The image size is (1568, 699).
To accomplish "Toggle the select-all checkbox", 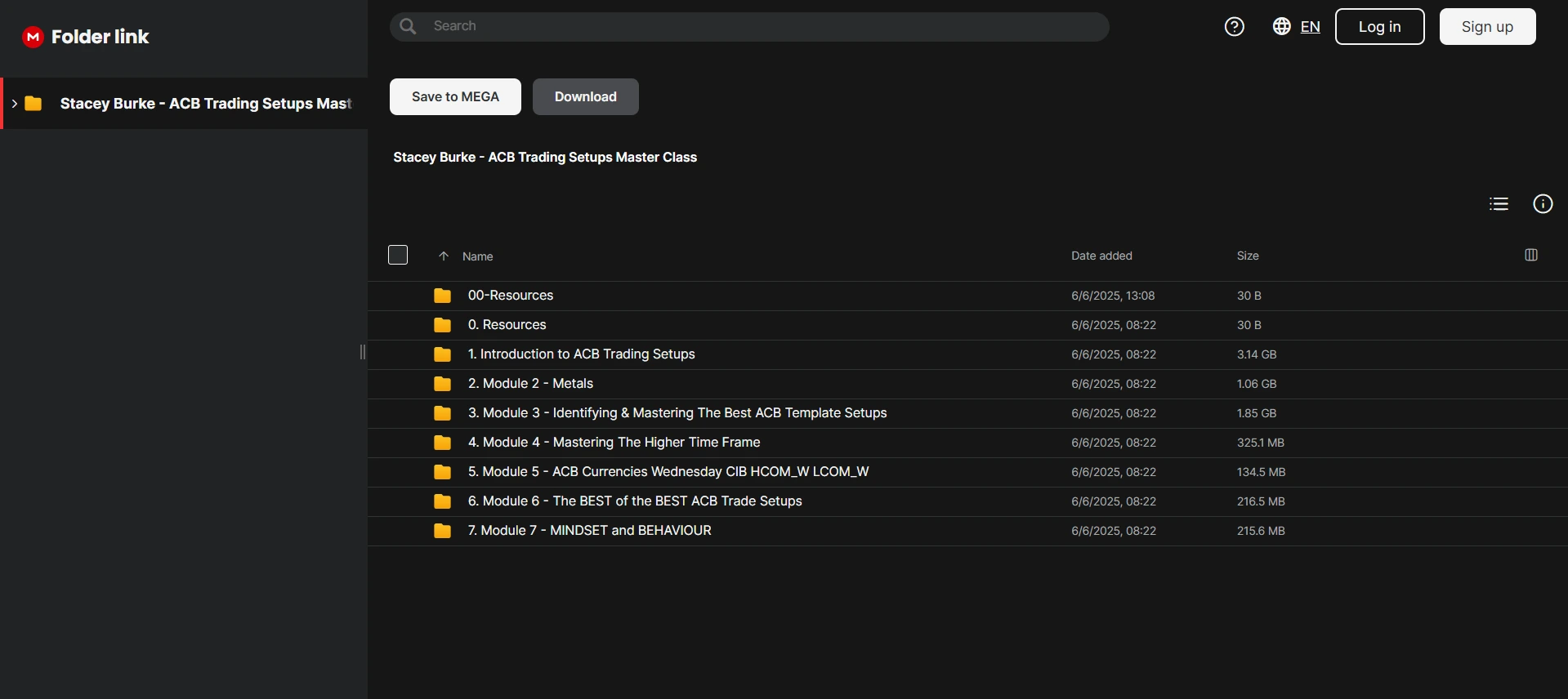I will [398, 255].
